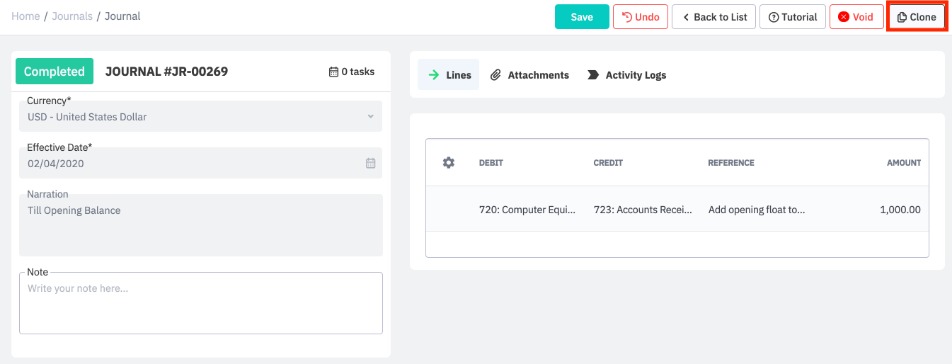952x364 pixels.
Task: Open the Journals breadcrumb link
Action: [72, 16]
